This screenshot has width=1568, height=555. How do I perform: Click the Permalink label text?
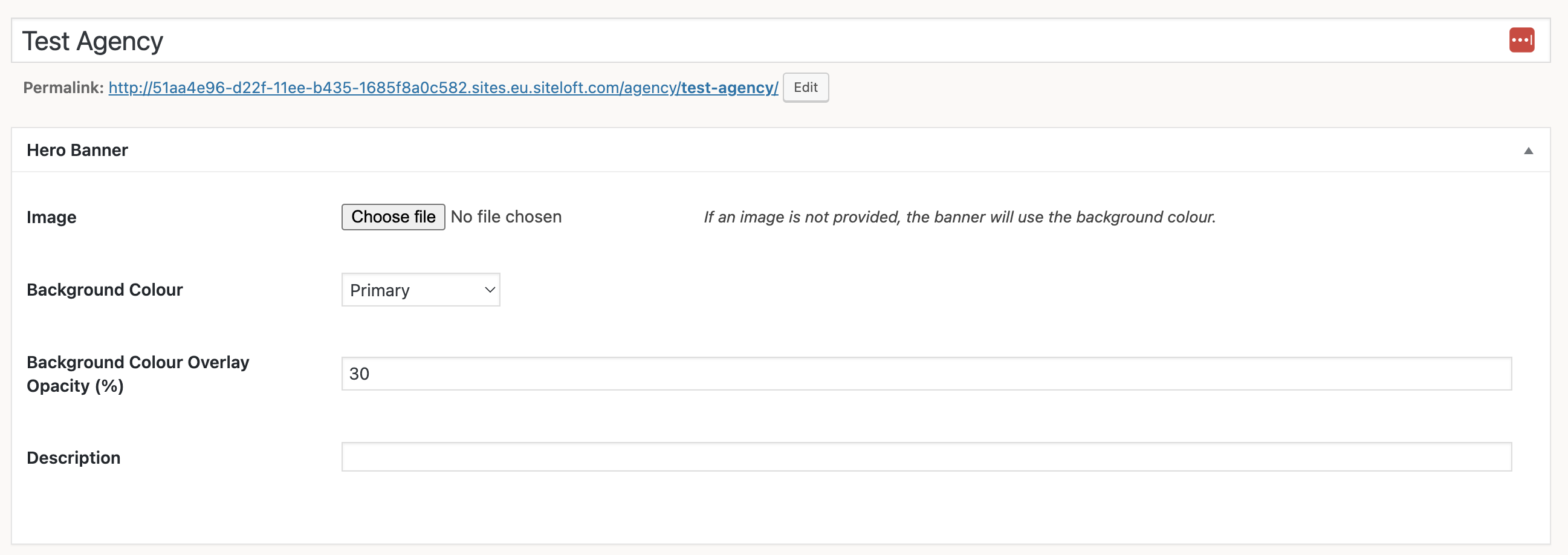point(63,88)
